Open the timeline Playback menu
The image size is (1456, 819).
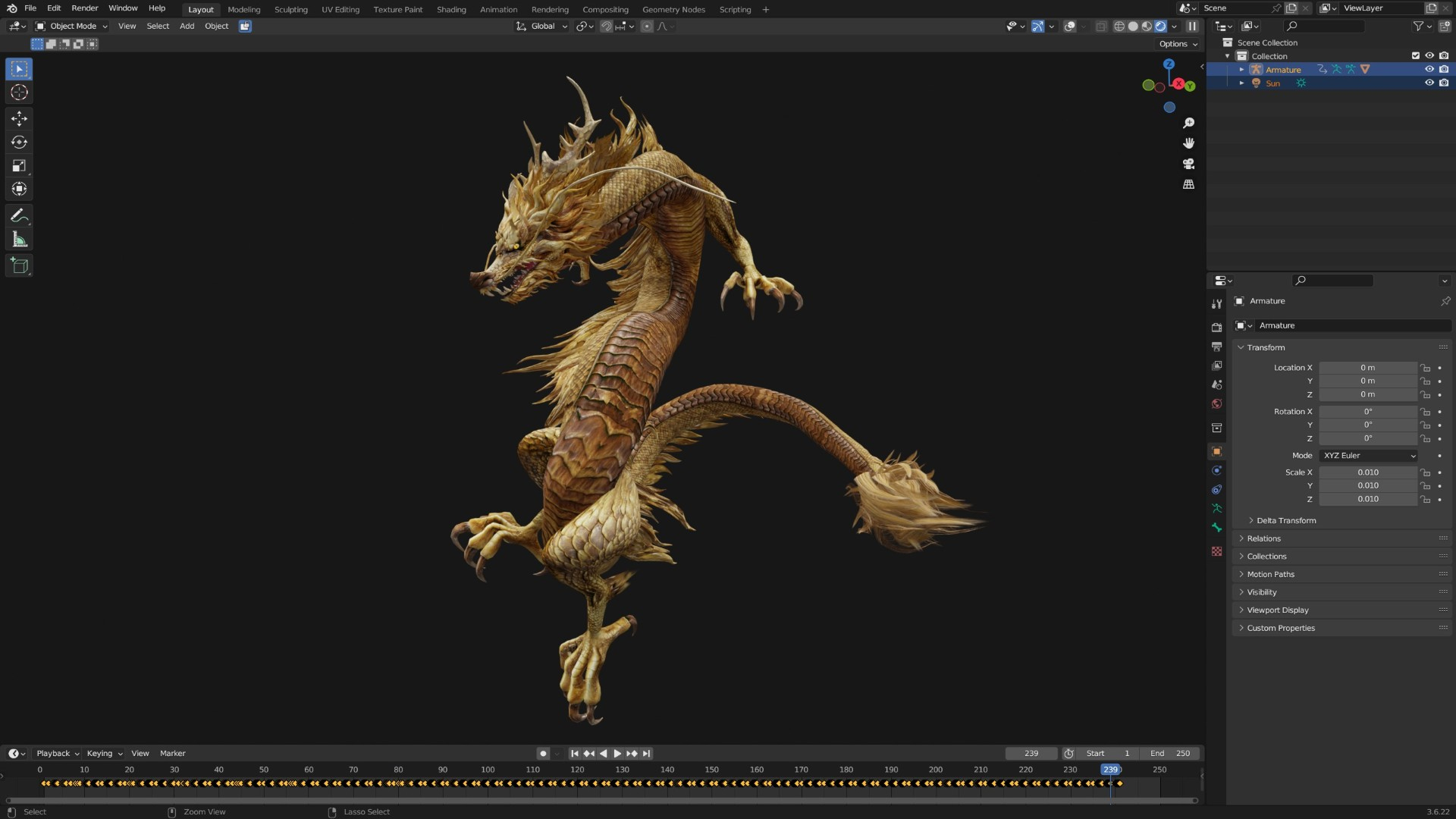(x=58, y=753)
